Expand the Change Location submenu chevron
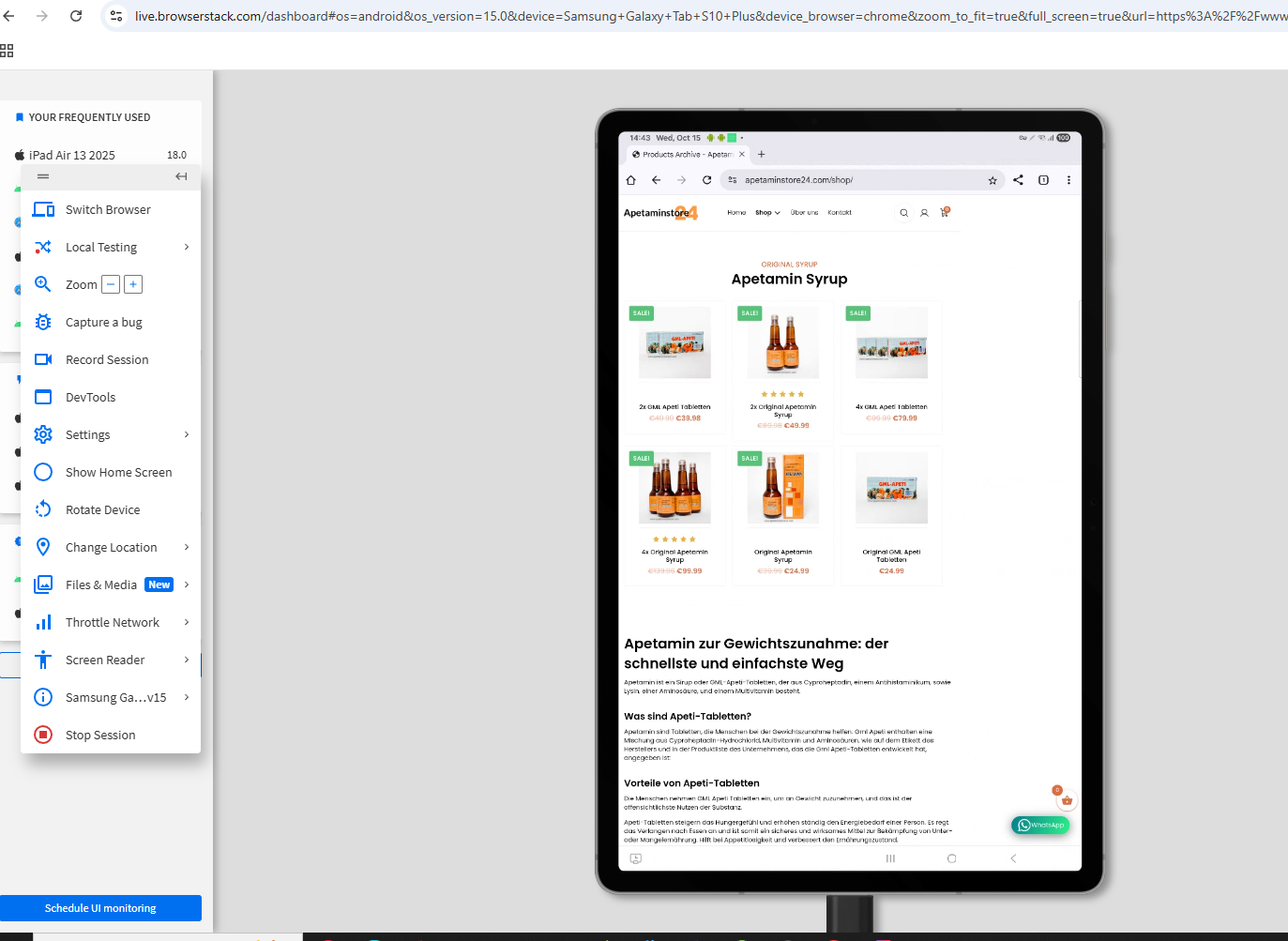1288x941 pixels. [187, 547]
